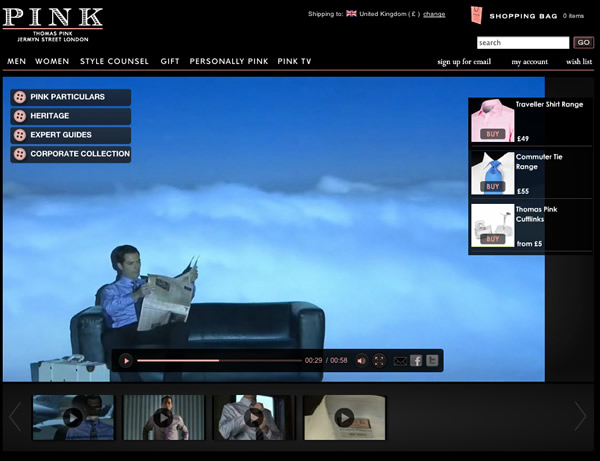Open the wish list link
This screenshot has height=461, width=600.
click(579, 62)
